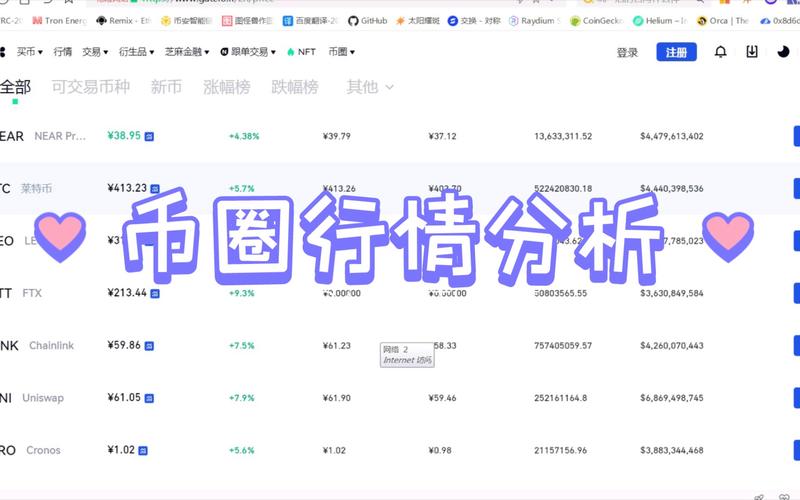Open the NEAR Protocol coin row
This screenshot has width=800, height=500.
coord(400,136)
